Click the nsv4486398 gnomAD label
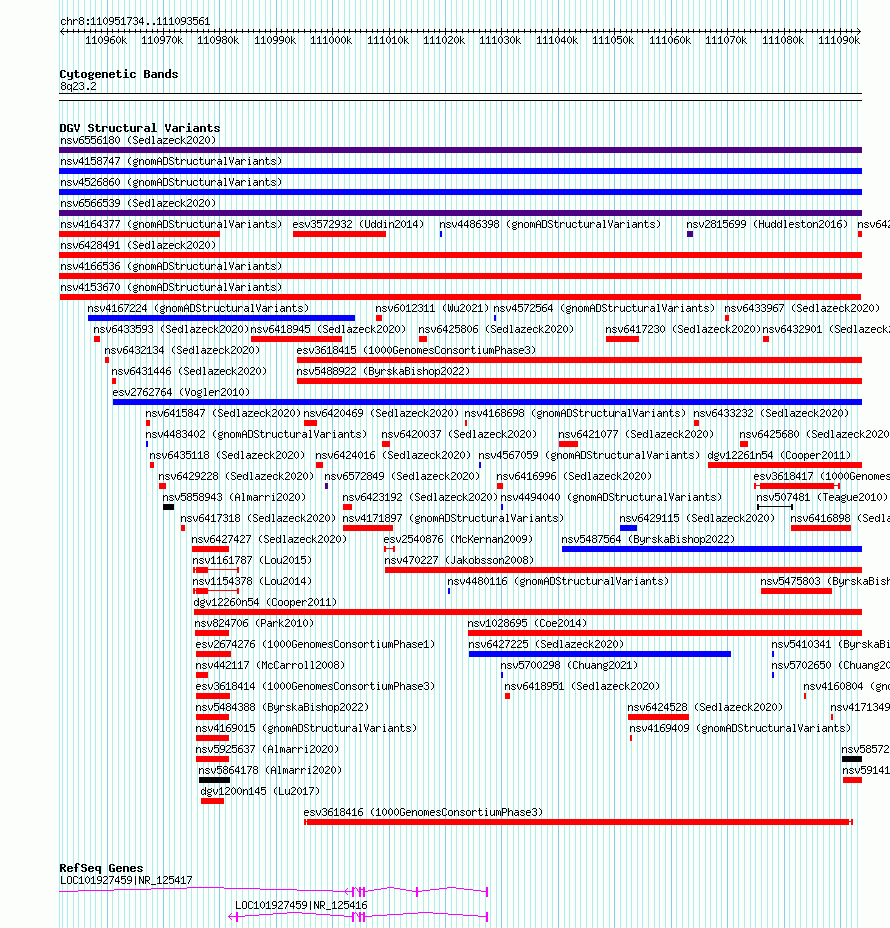This screenshot has width=890, height=928. [550, 224]
